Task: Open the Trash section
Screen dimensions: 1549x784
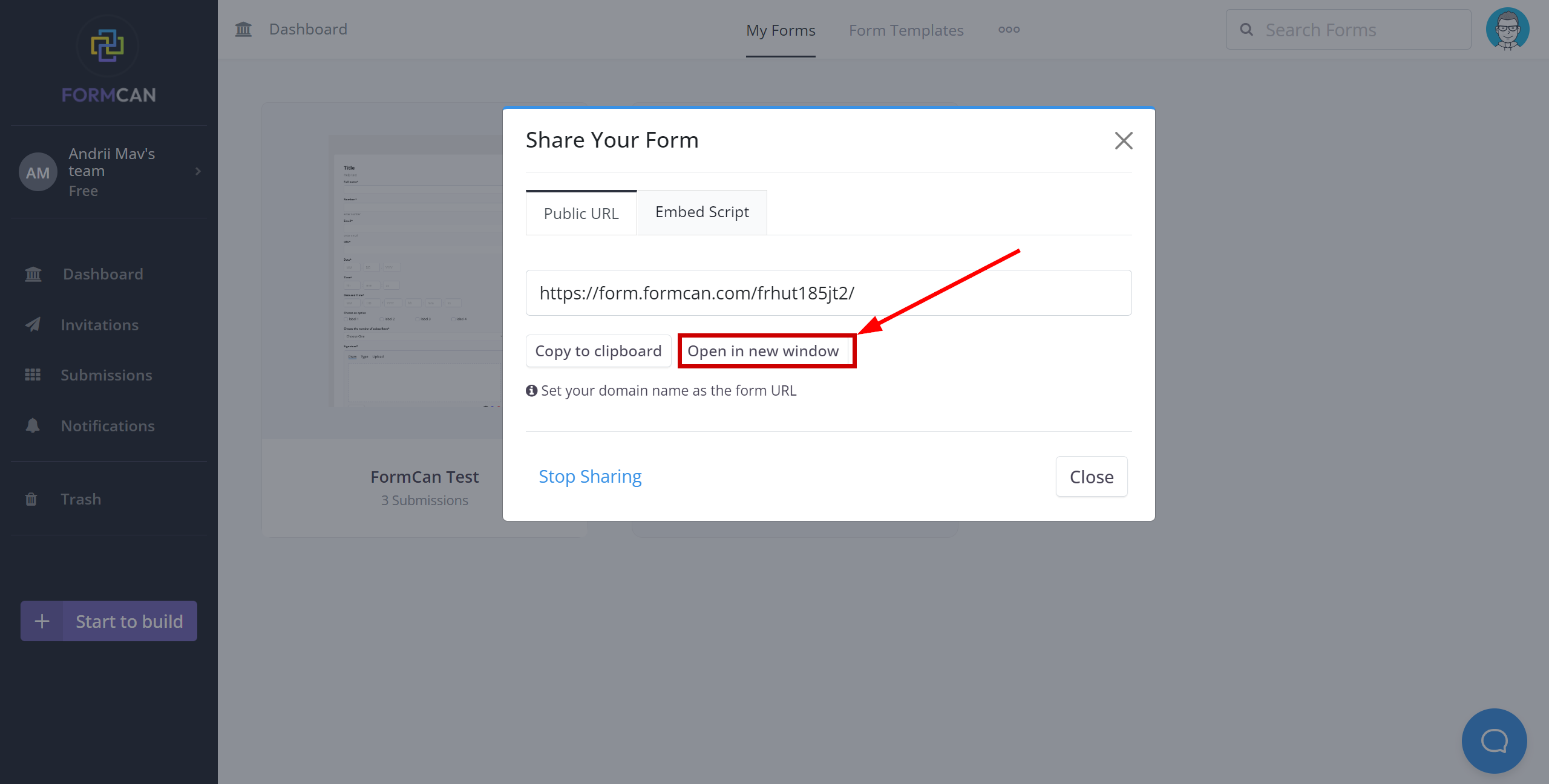Action: pos(81,498)
